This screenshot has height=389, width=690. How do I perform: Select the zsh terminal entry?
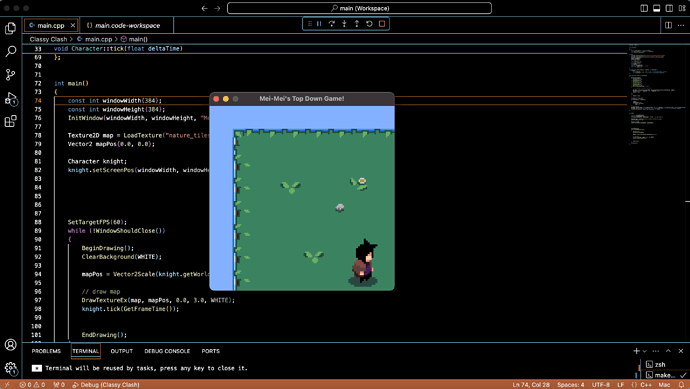point(660,364)
